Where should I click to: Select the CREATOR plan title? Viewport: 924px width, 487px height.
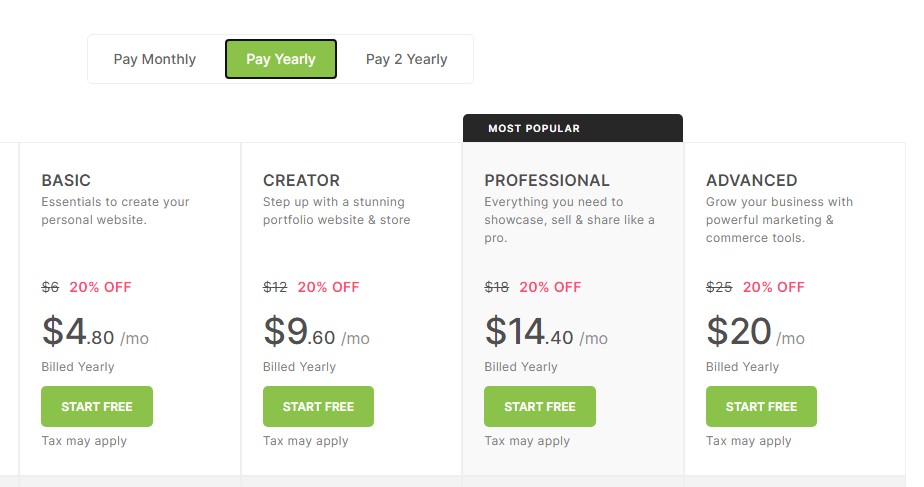pyautogui.click(x=301, y=181)
